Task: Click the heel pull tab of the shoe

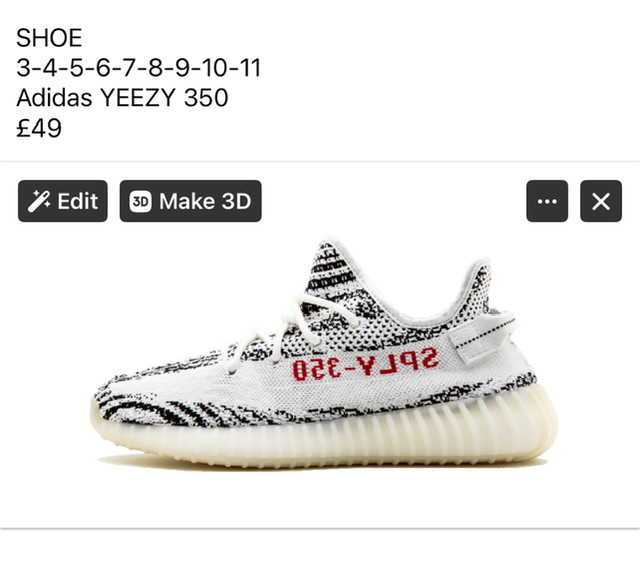Action: (x=482, y=337)
